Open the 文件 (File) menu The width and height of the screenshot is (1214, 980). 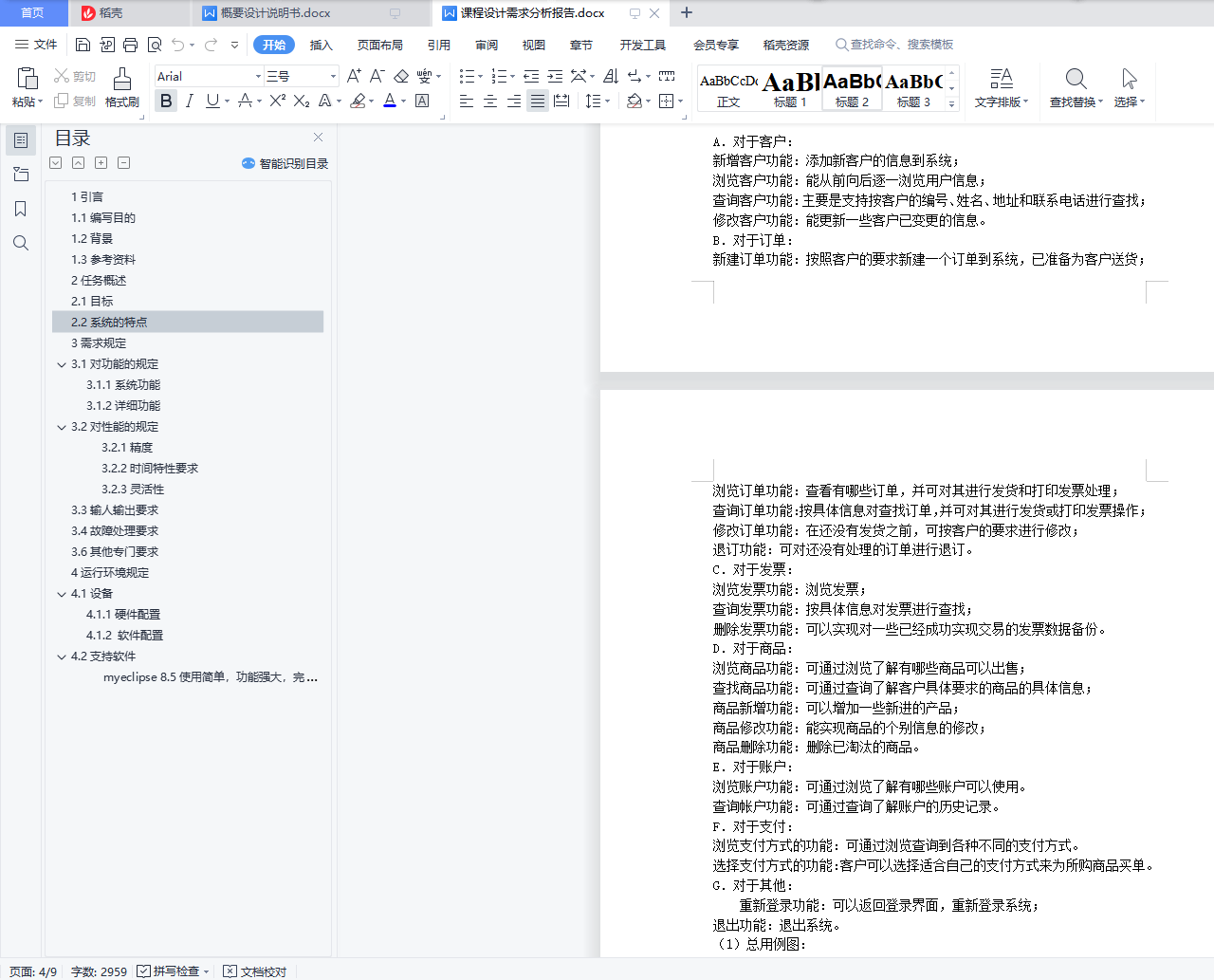point(37,45)
